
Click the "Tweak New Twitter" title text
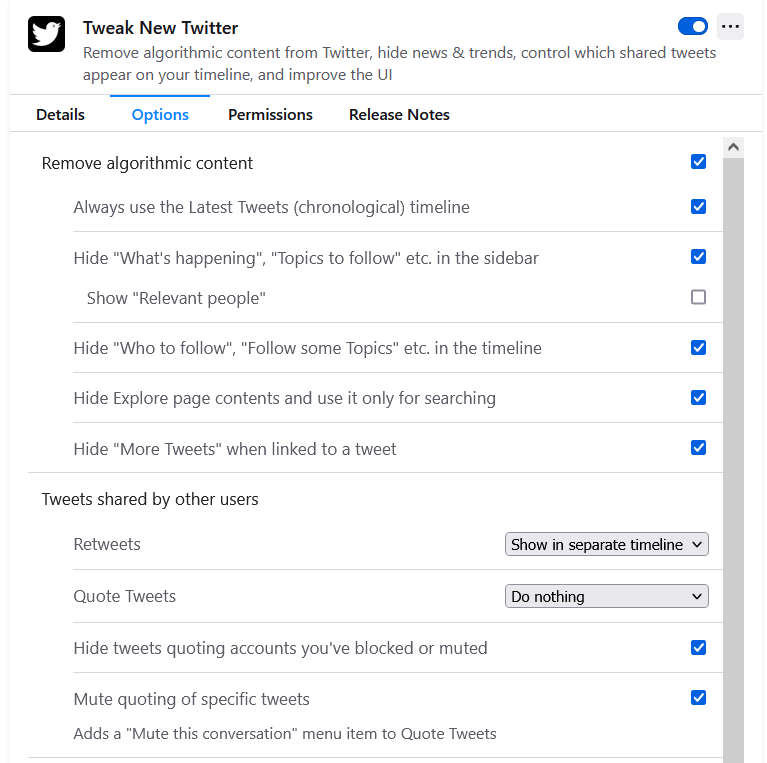point(160,28)
